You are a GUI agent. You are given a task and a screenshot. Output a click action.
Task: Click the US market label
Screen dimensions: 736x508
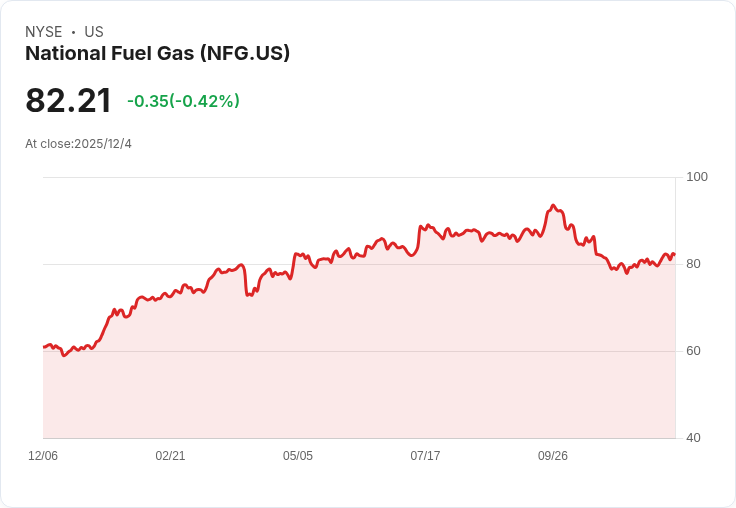pyautogui.click(x=93, y=32)
